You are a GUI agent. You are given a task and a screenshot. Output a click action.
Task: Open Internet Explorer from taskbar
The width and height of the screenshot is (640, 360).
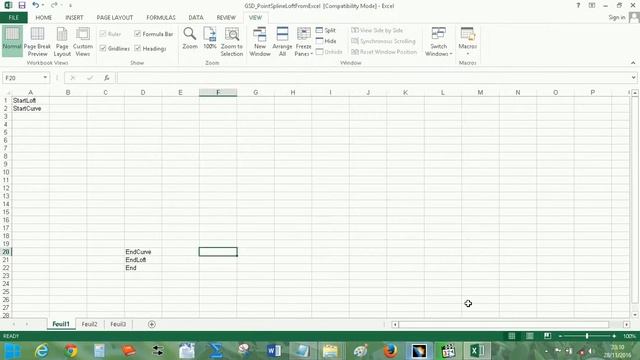point(42,351)
